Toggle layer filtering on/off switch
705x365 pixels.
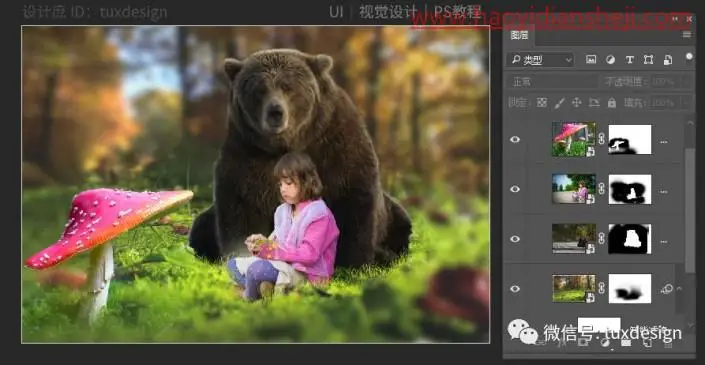(690, 57)
